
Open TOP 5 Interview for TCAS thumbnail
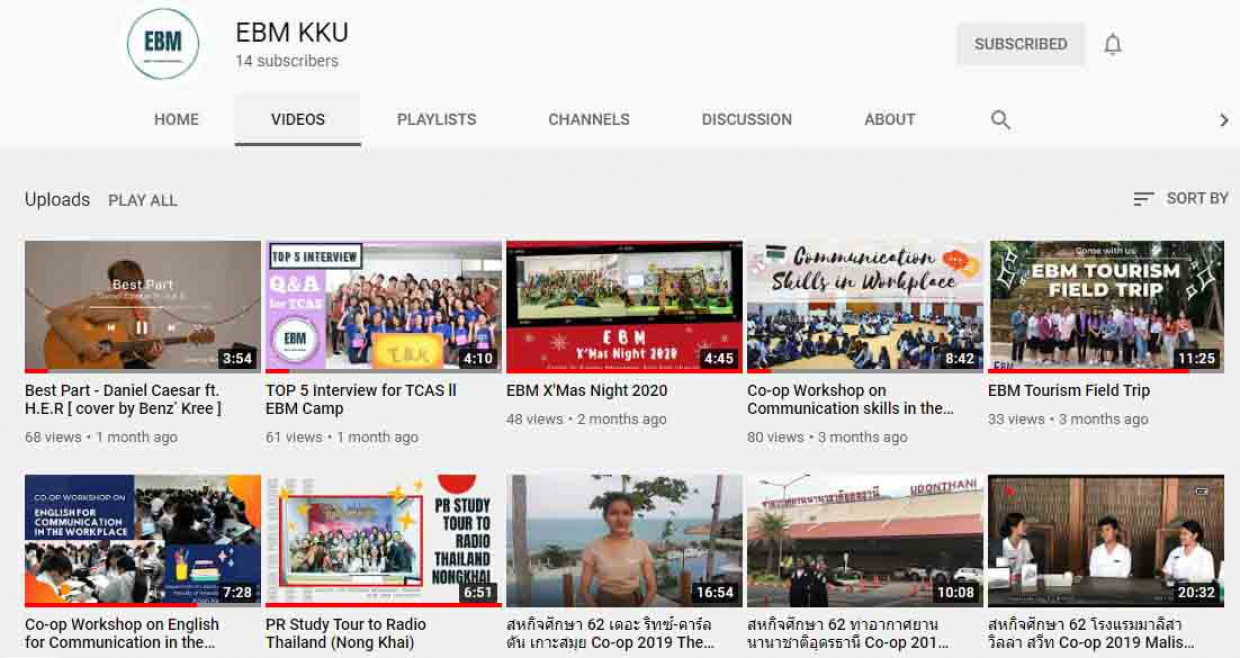pyautogui.click(x=383, y=306)
